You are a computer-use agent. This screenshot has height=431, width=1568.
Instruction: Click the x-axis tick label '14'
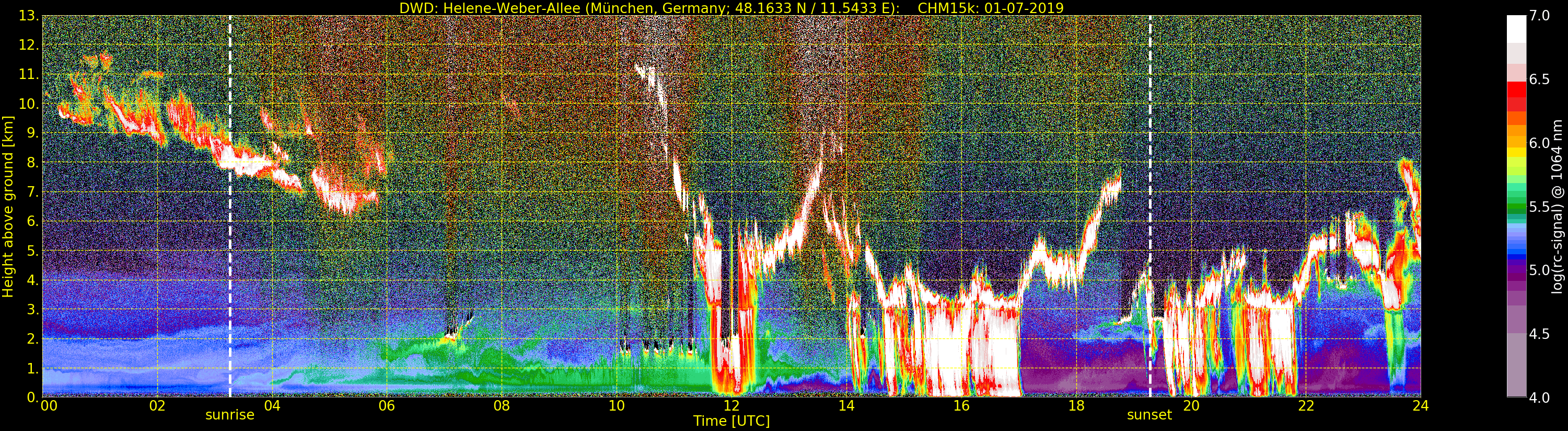(x=846, y=405)
